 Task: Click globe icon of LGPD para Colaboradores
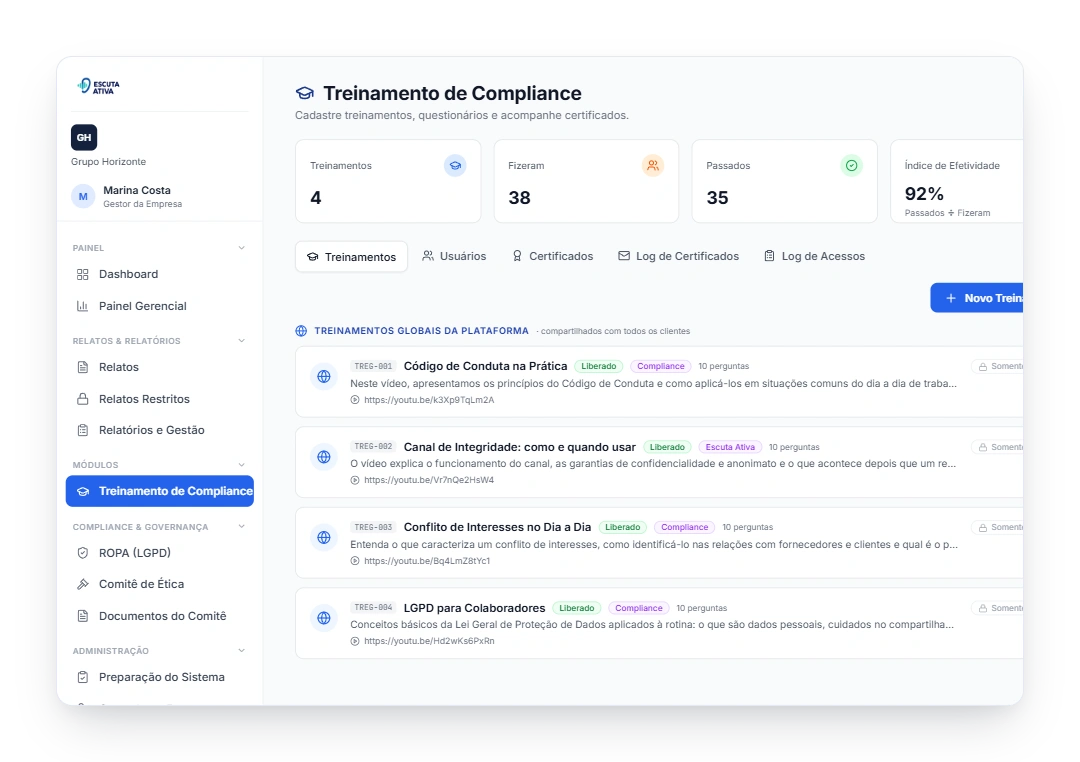[x=324, y=618]
